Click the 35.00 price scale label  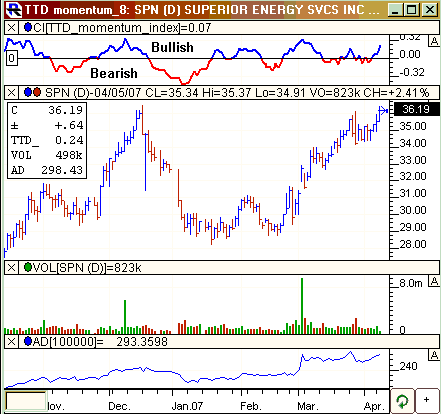point(413,126)
